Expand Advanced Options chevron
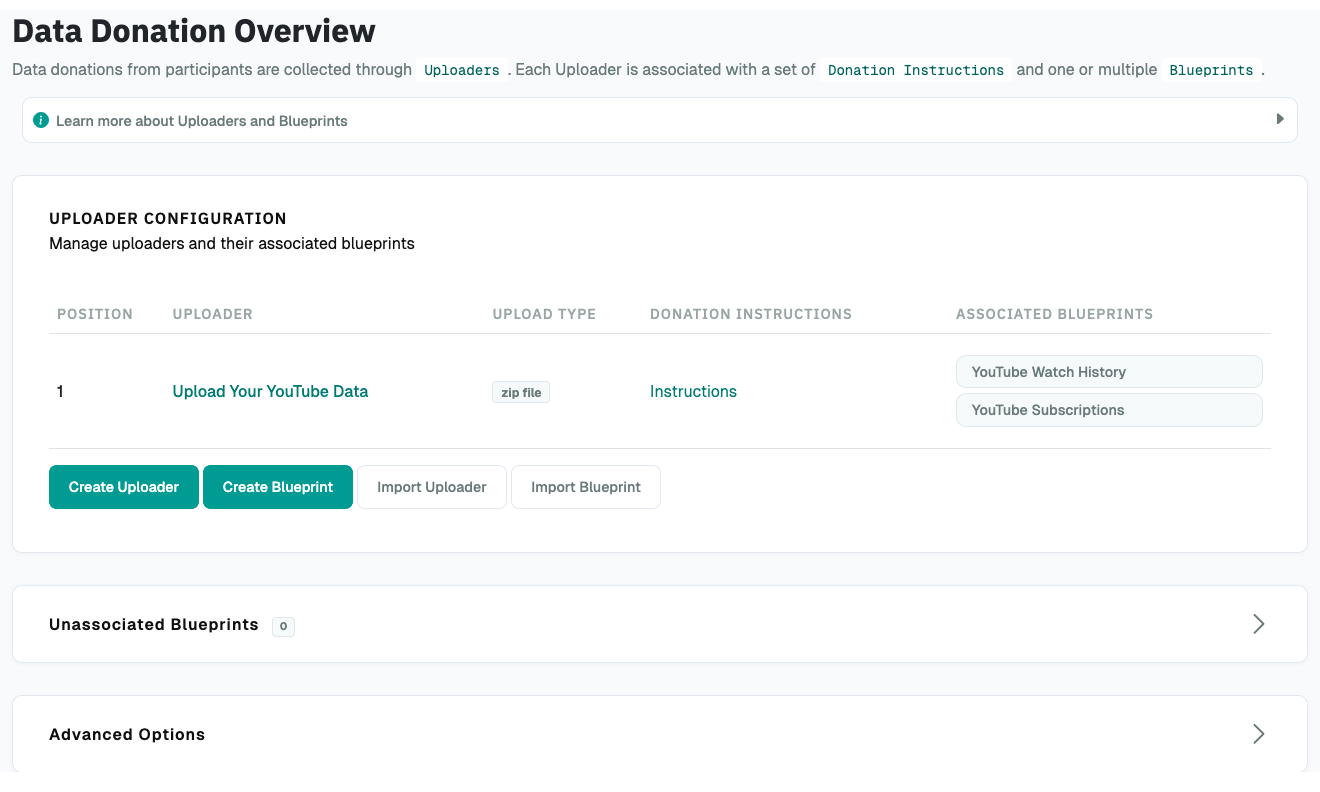The height and width of the screenshot is (792, 1320). pyautogui.click(x=1259, y=734)
